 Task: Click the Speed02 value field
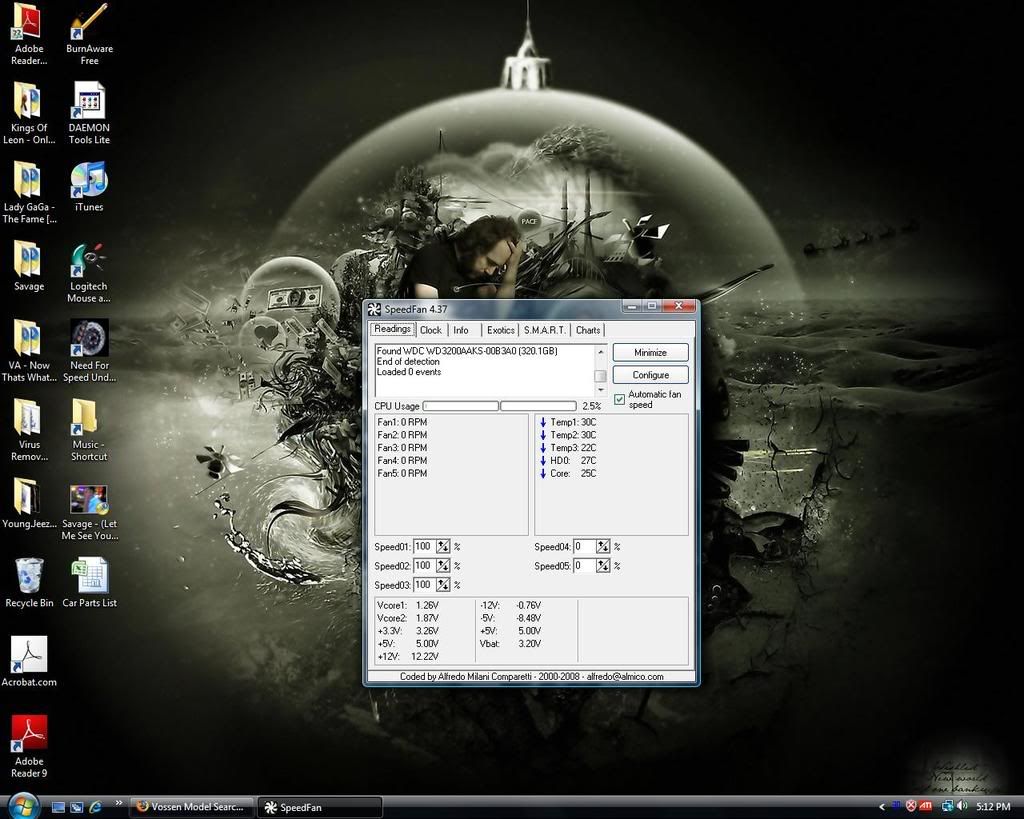pyautogui.click(x=425, y=566)
